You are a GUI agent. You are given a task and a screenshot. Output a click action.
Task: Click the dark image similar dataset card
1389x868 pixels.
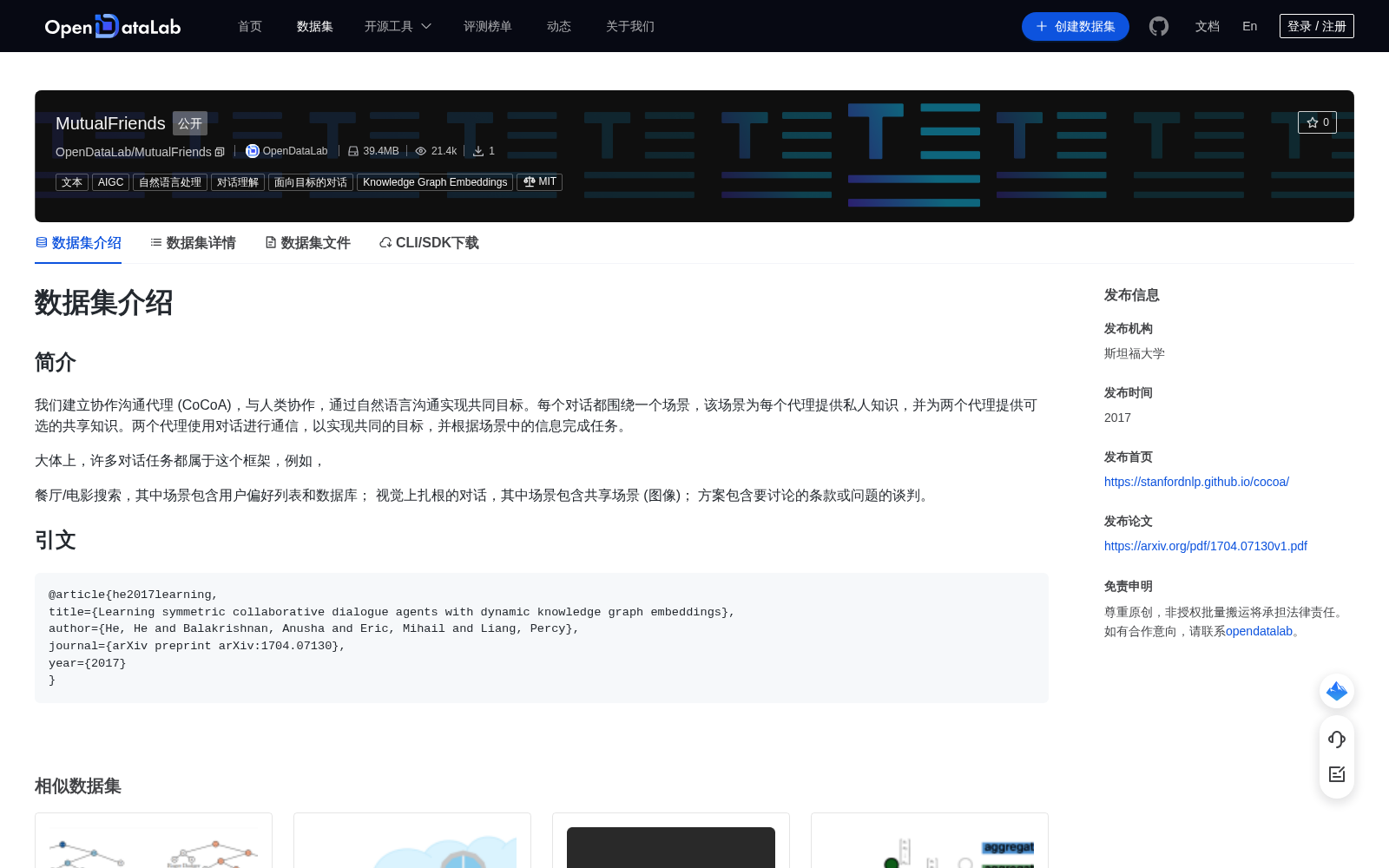click(x=671, y=840)
